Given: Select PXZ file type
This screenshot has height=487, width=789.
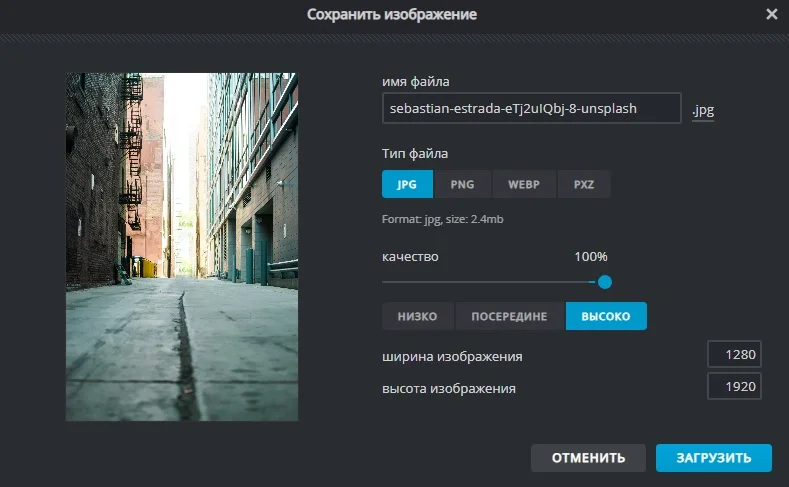Looking at the screenshot, I should click(584, 184).
